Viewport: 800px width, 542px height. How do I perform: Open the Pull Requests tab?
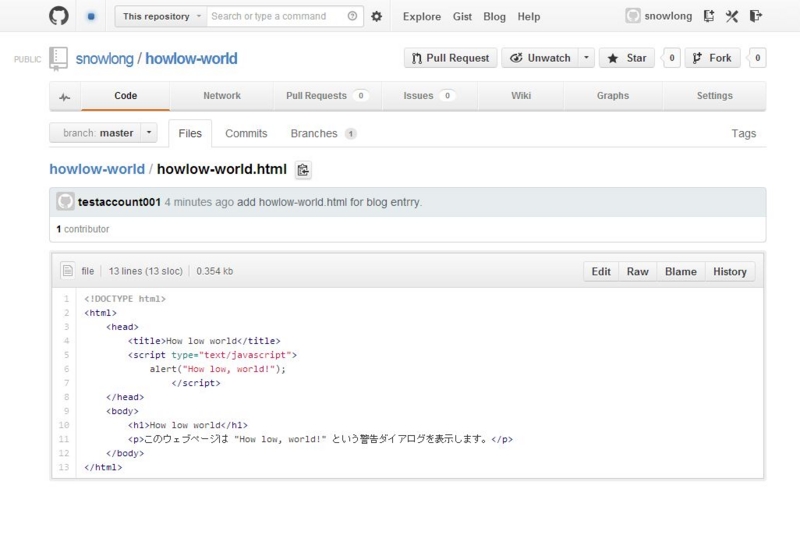click(x=327, y=96)
